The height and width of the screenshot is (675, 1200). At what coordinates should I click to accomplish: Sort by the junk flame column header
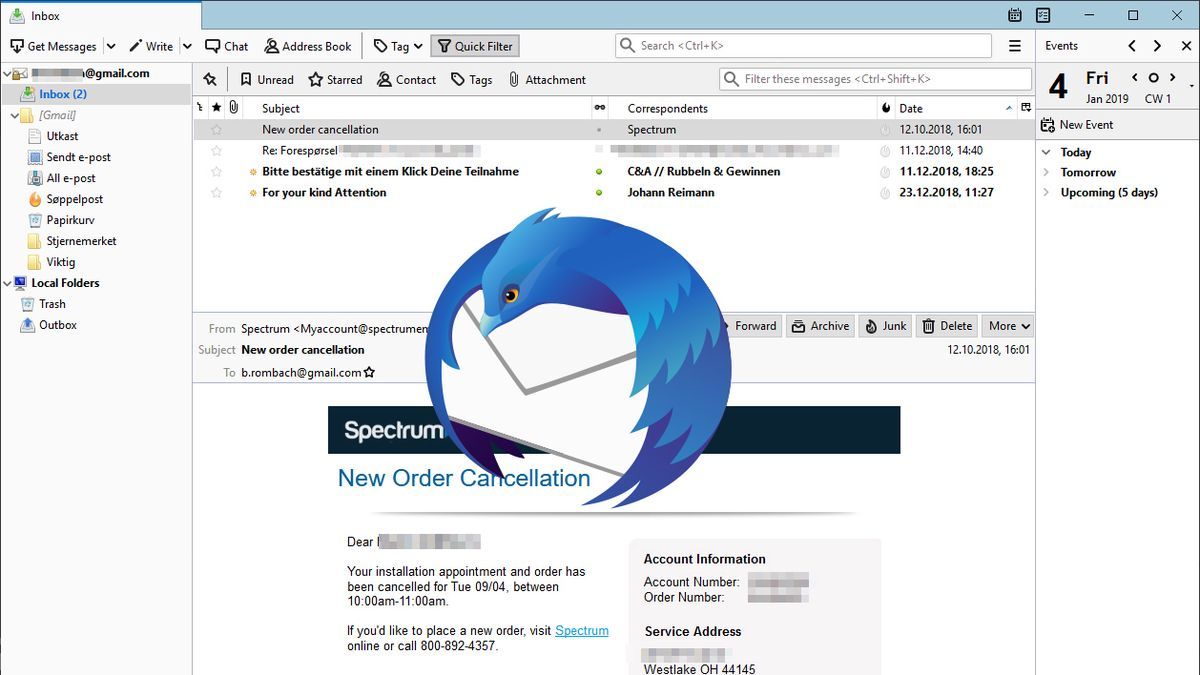tap(885, 108)
